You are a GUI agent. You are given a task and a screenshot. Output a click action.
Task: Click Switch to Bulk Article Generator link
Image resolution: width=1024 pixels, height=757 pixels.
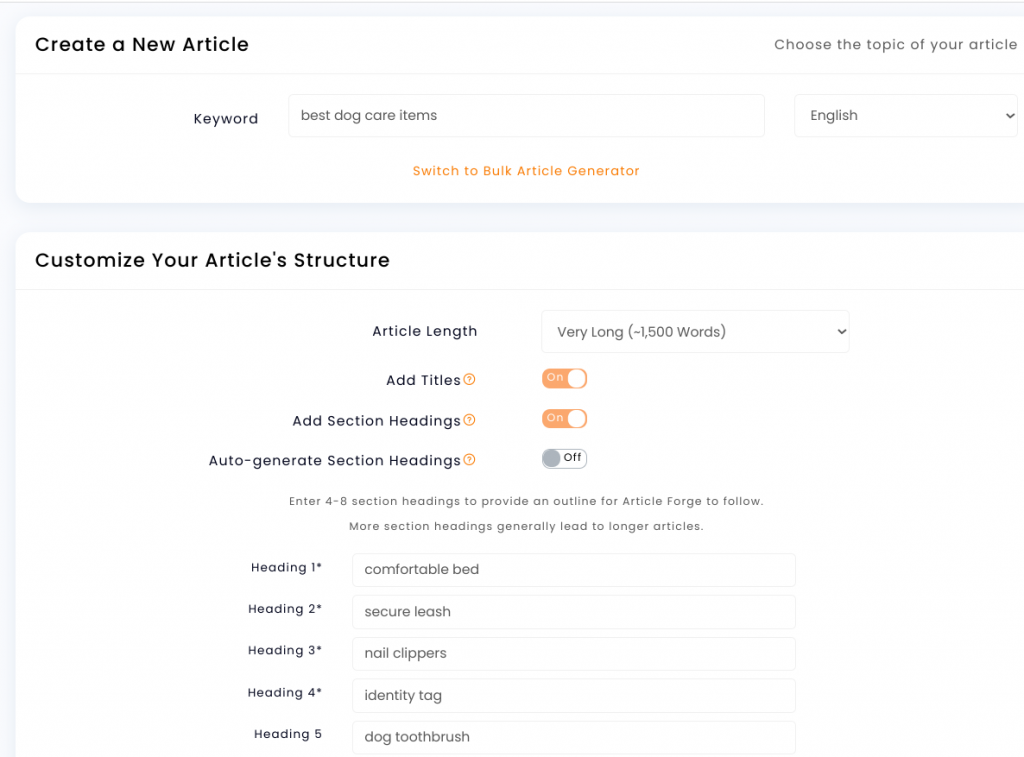[526, 171]
